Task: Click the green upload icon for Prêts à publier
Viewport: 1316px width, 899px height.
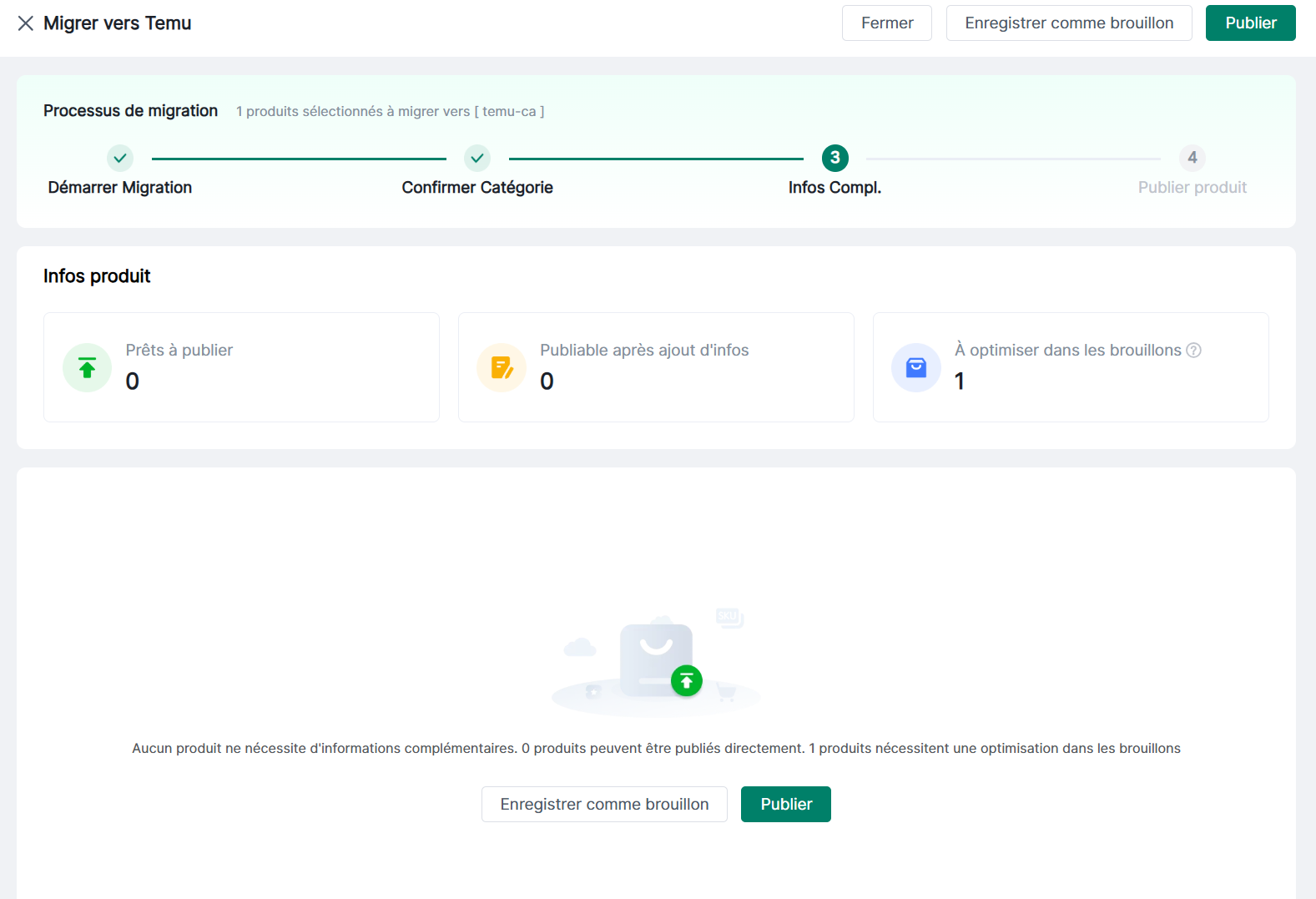Action: coord(87,367)
